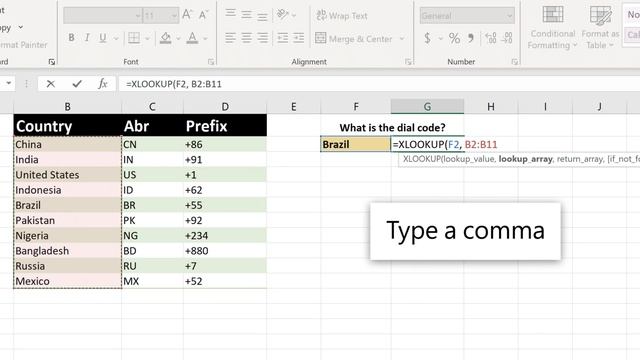The height and width of the screenshot is (360, 640).
Task: Click the United States cell
Action: (67, 175)
